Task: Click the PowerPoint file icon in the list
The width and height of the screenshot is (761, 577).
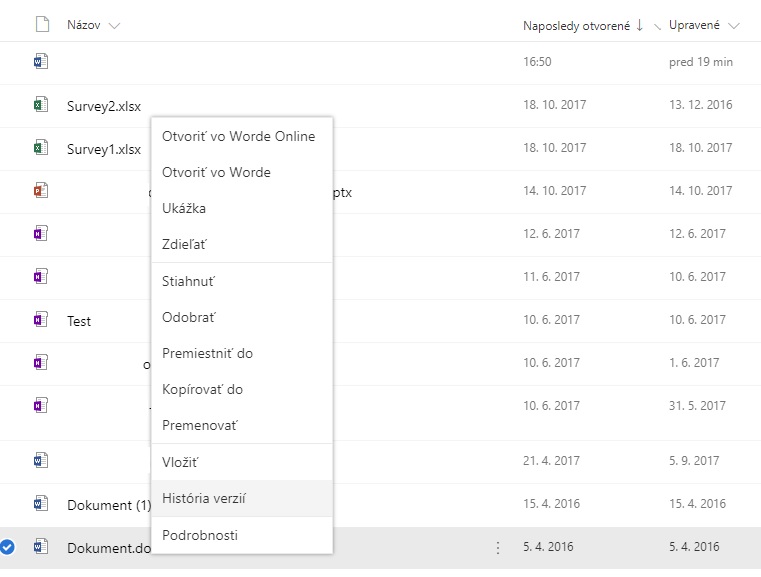Action: pos(41,190)
